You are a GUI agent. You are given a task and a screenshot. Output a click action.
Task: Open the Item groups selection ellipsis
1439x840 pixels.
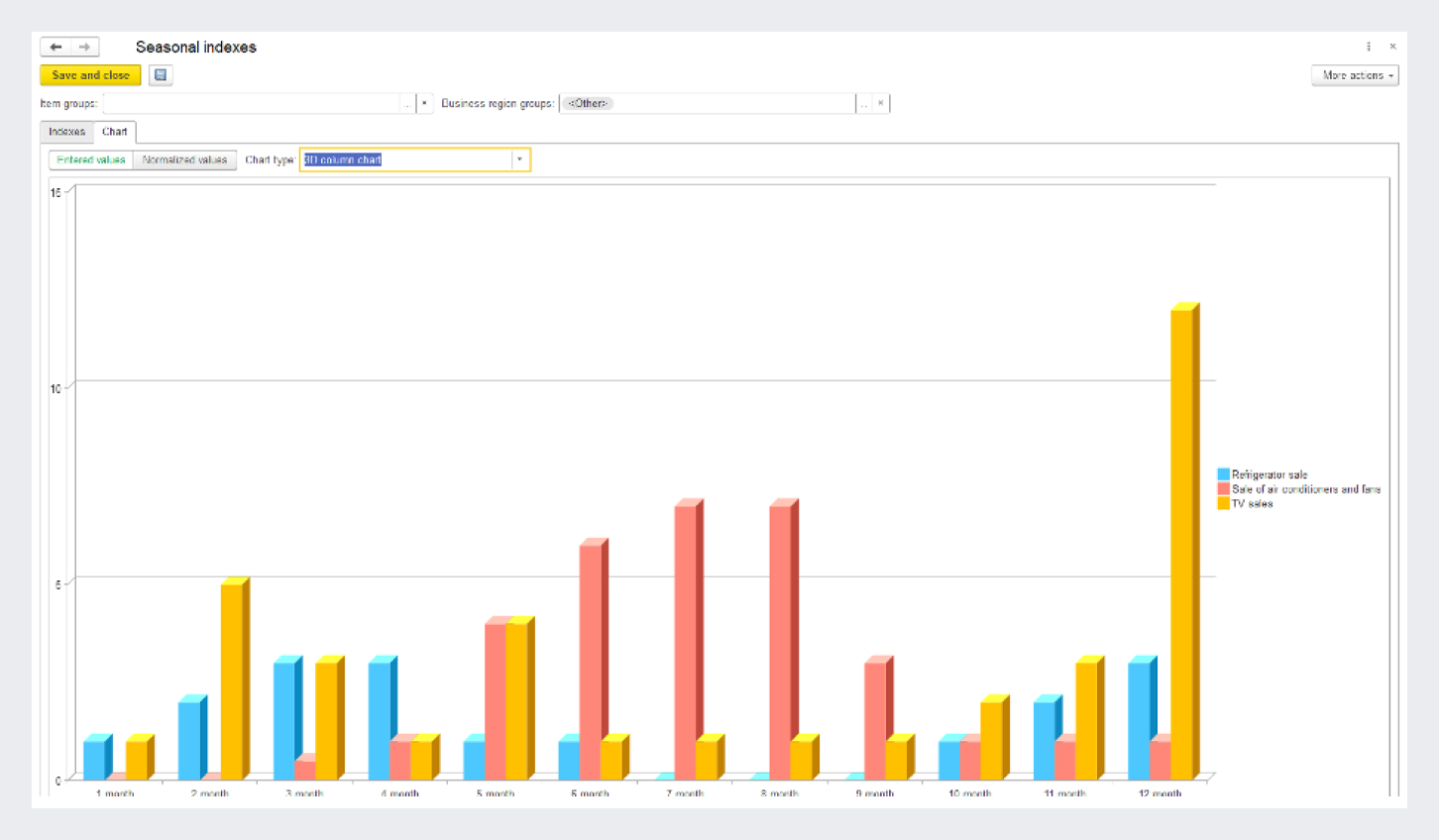tap(407, 103)
